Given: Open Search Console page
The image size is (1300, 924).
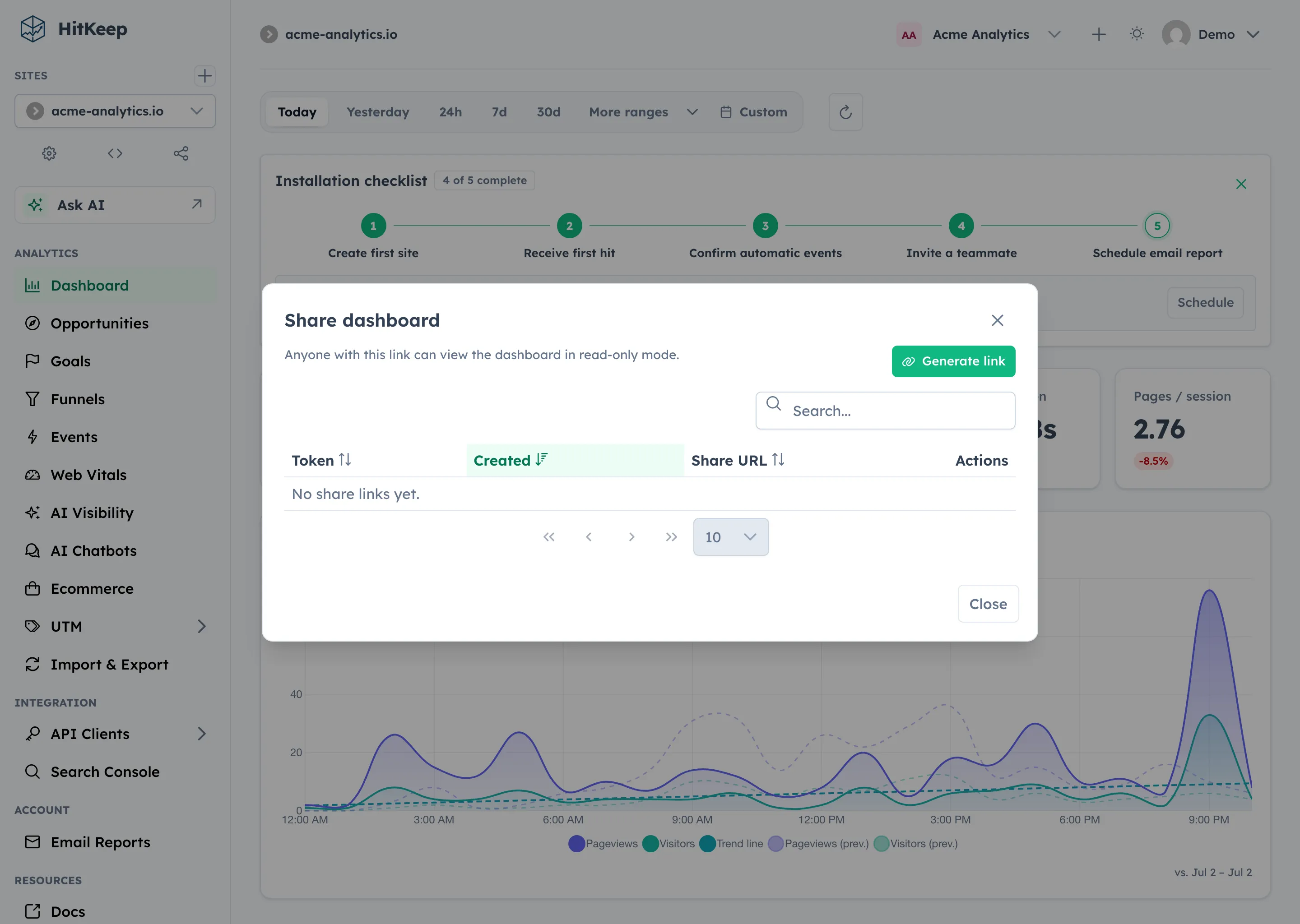Looking at the screenshot, I should (115, 772).
